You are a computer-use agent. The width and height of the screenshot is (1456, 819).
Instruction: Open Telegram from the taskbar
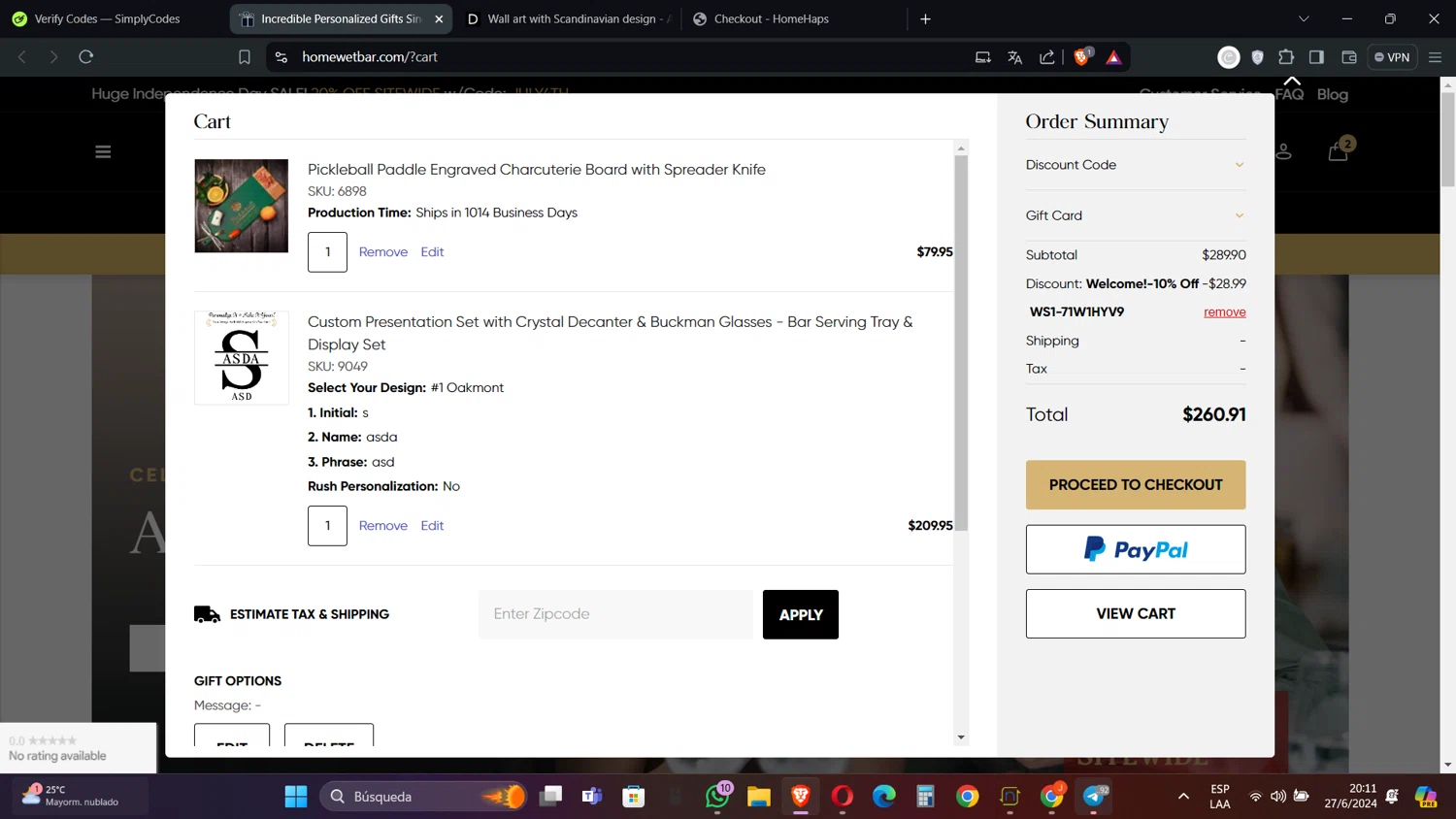pyautogui.click(x=1094, y=797)
